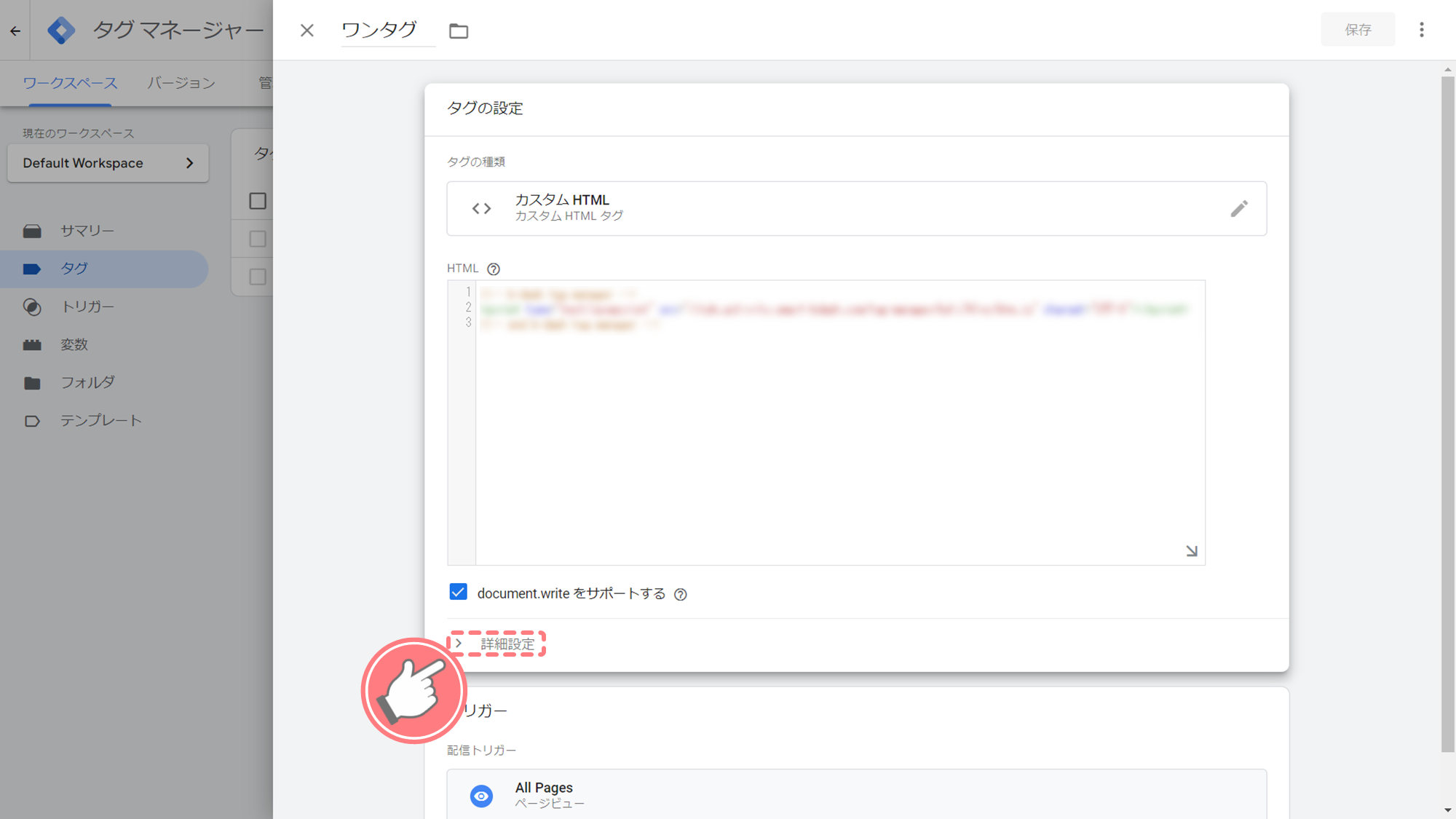The image size is (1456, 819).
Task: Open フォルダ in the sidebar
Action: 104,382
